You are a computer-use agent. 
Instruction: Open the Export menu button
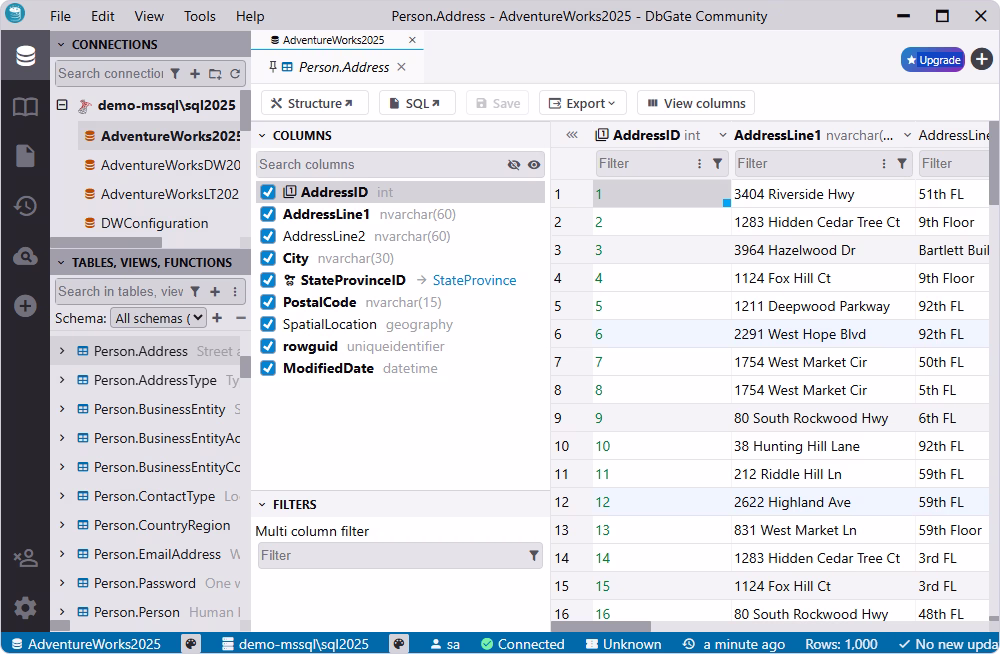pyautogui.click(x=583, y=103)
